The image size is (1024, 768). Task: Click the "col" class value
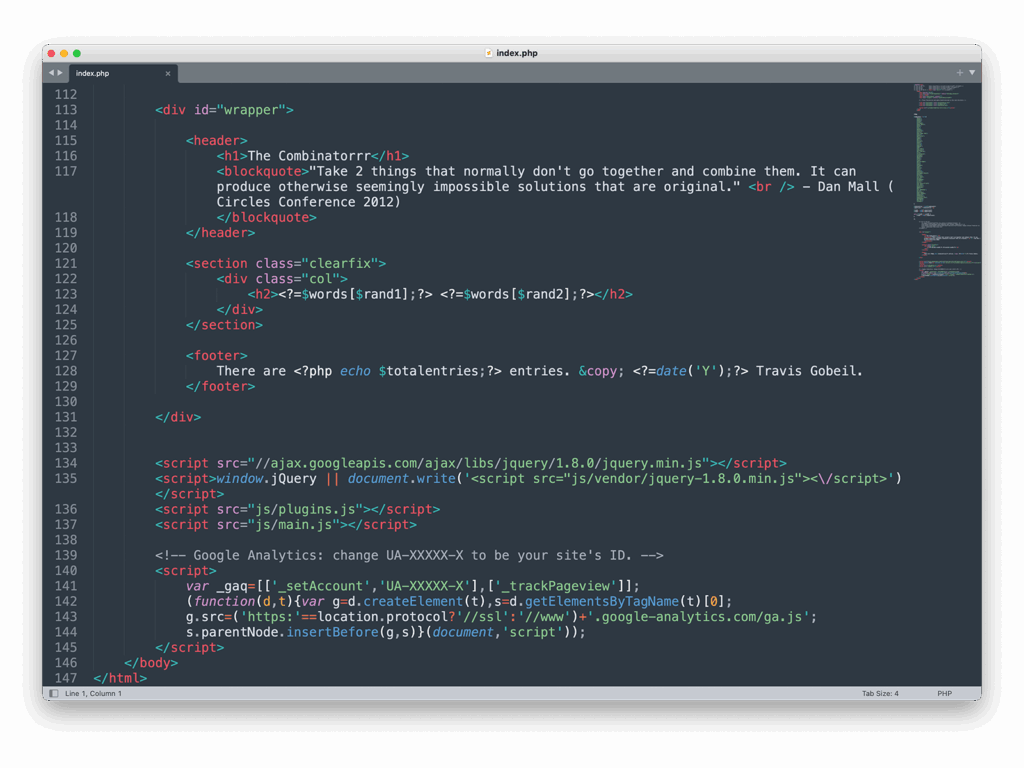(x=321, y=279)
